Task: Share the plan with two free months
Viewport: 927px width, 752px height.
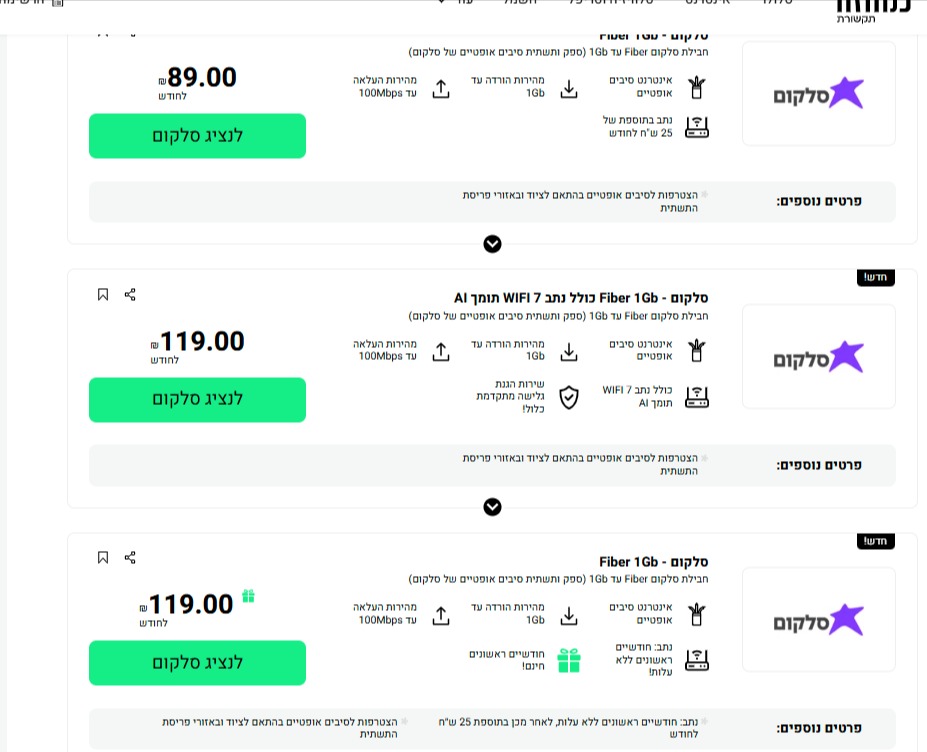Action: point(130,558)
